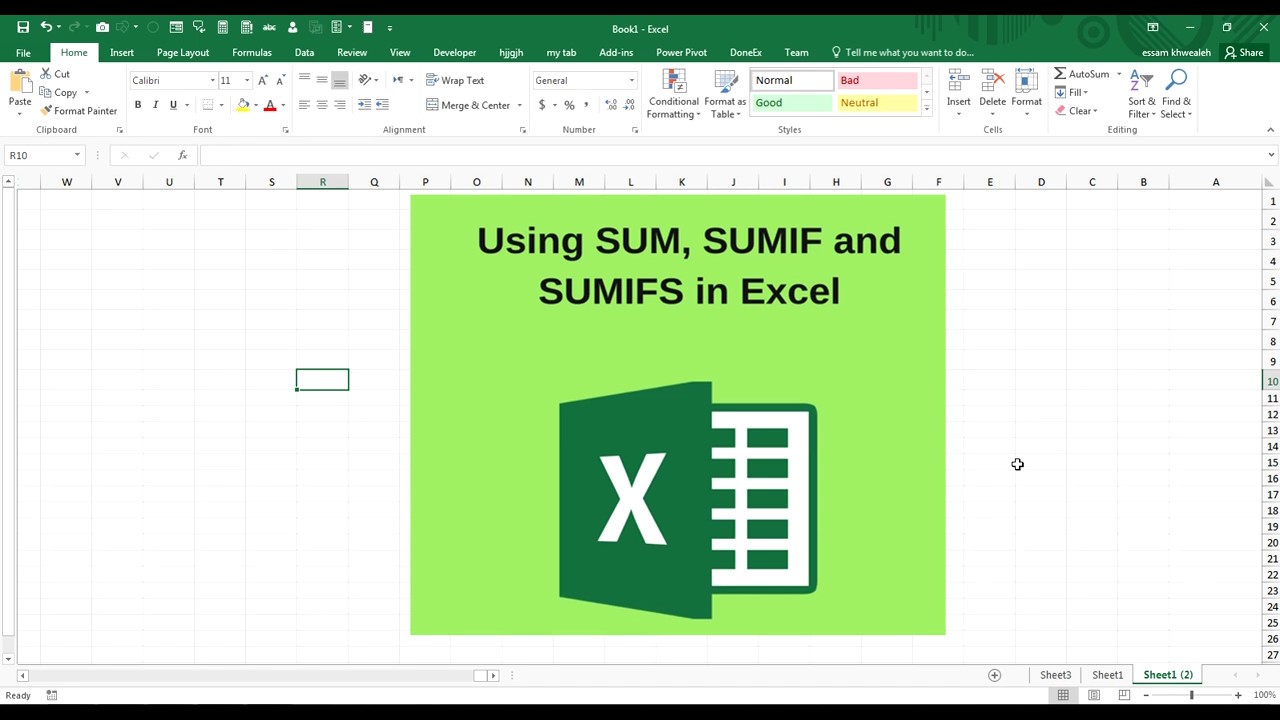
Task: Apply the yellow fill color
Action: tap(243, 105)
